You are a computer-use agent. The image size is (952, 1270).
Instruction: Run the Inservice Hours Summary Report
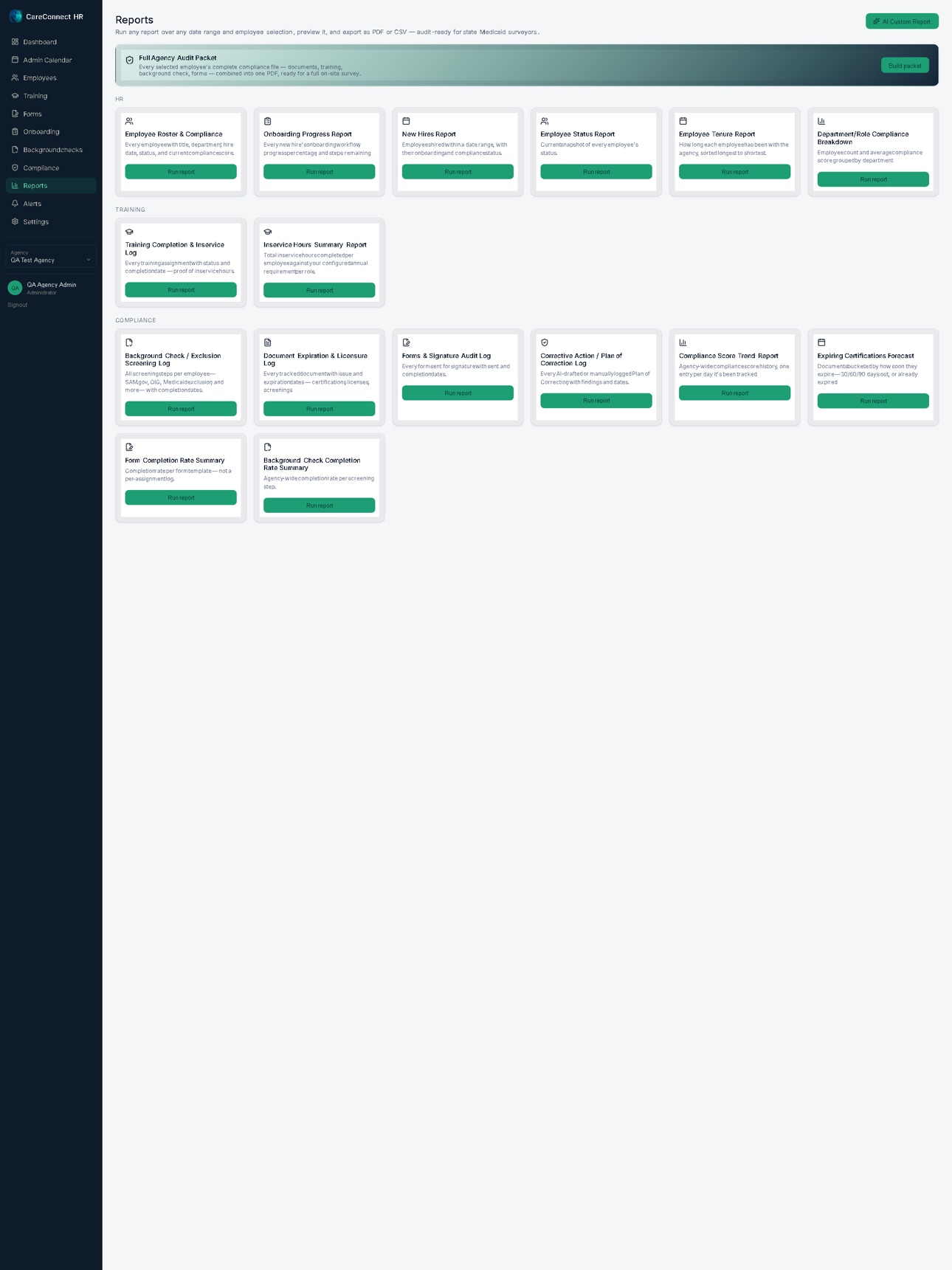pos(319,291)
